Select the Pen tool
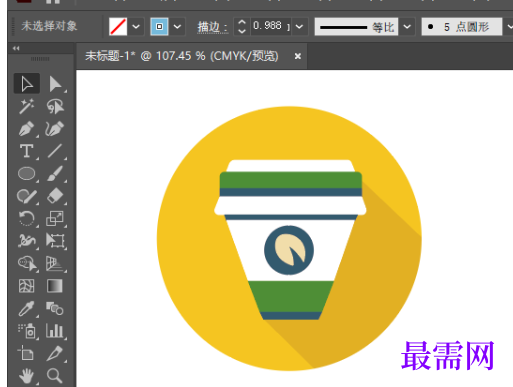Image resolution: width=513 pixels, height=387 pixels. [27, 129]
